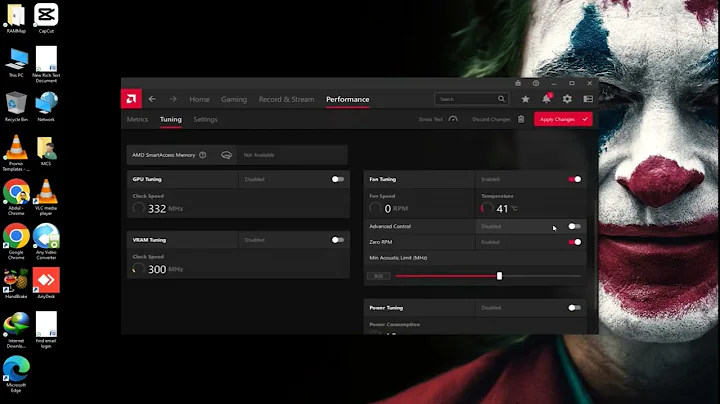Screen dimensions: 720x404
Task: Click the Apply Changes button
Action: pyautogui.click(x=563, y=119)
